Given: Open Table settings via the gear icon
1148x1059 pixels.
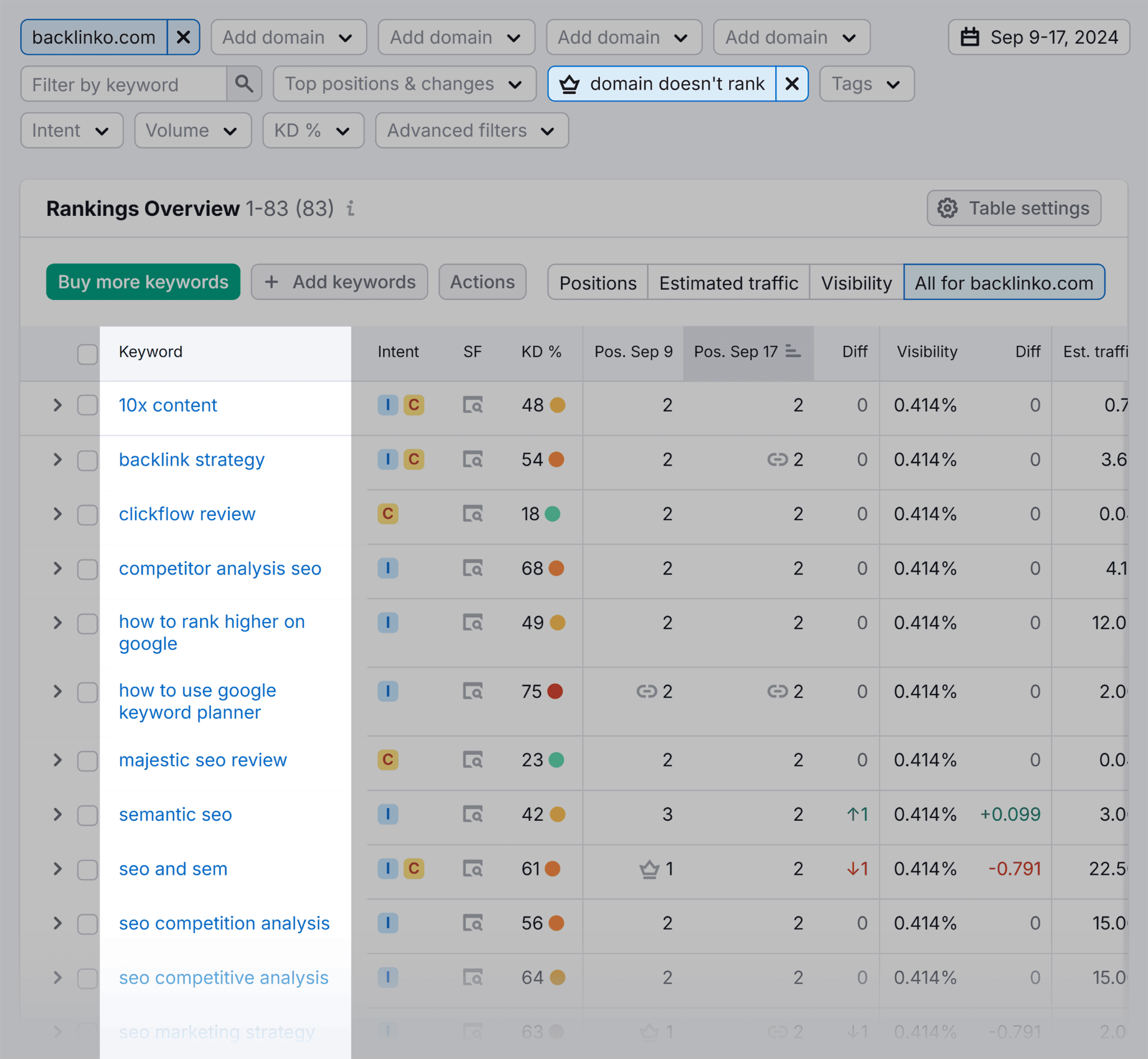Looking at the screenshot, I should pos(947,208).
